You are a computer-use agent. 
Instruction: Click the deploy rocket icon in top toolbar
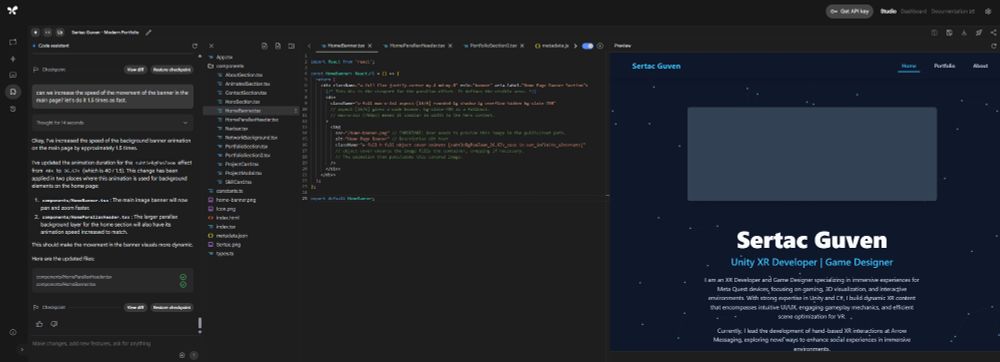pos(978,33)
